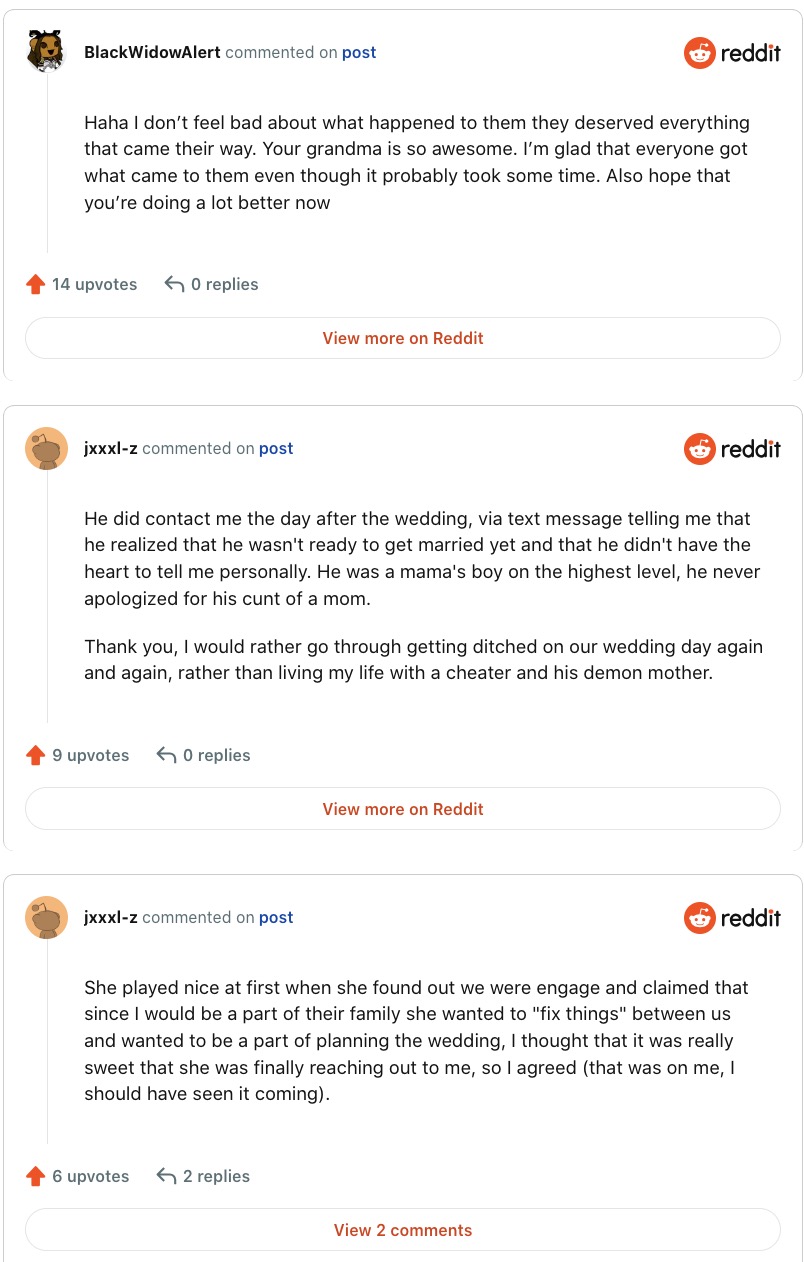Click jxxxl-z's avatar on the 'played nice' comment
Image resolution: width=804 pixels, height=1262 pixels.
(46, 917)
